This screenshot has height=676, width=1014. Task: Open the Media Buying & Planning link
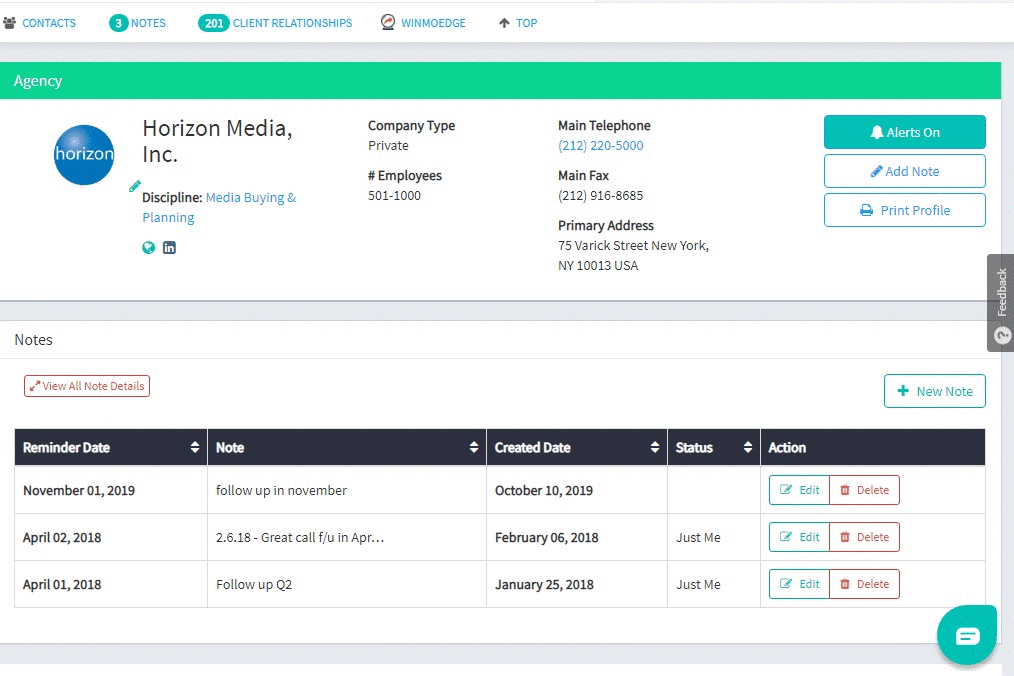coord(219,207)
